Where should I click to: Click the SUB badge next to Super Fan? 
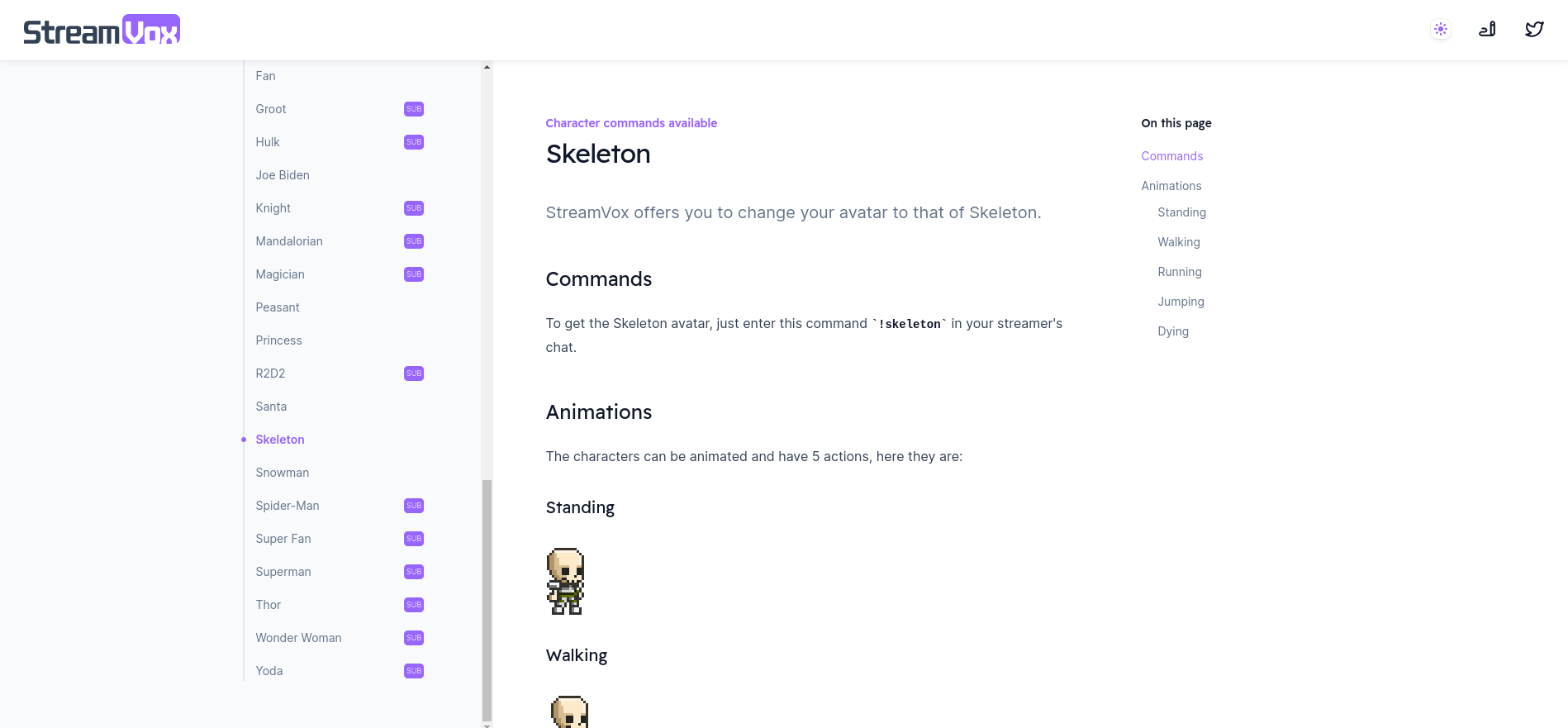coord(414,539)
